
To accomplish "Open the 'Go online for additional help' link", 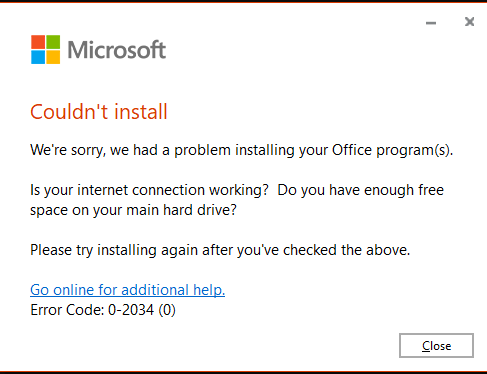I will pos(127,290).
